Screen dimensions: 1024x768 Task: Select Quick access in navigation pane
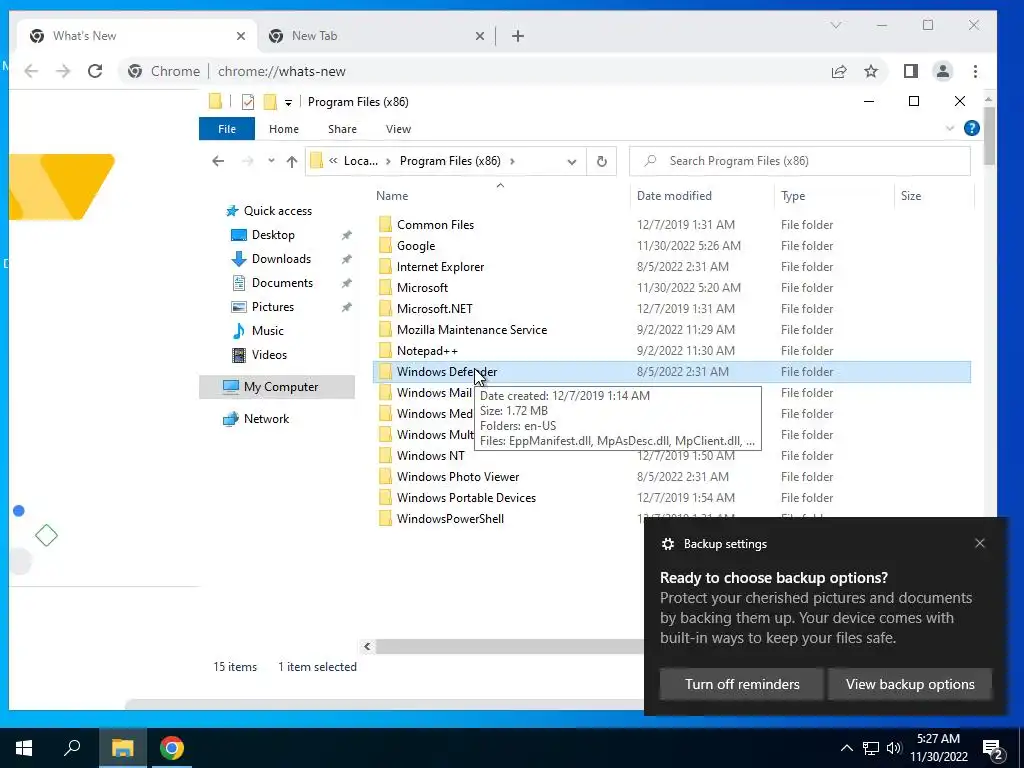pyautogui.click(x=278, y=211)
